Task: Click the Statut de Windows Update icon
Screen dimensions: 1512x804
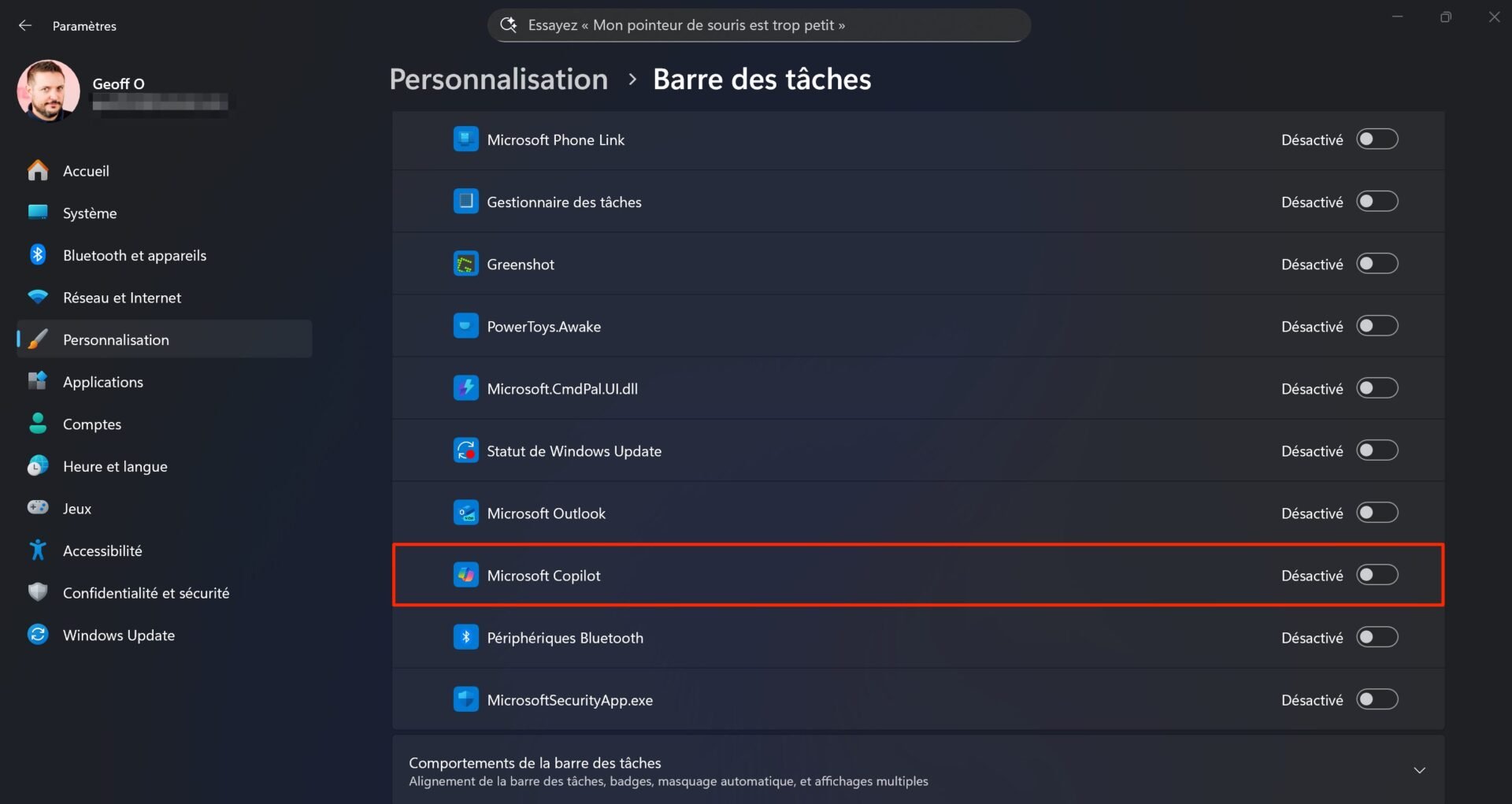Action: click(x=466, y=450)
